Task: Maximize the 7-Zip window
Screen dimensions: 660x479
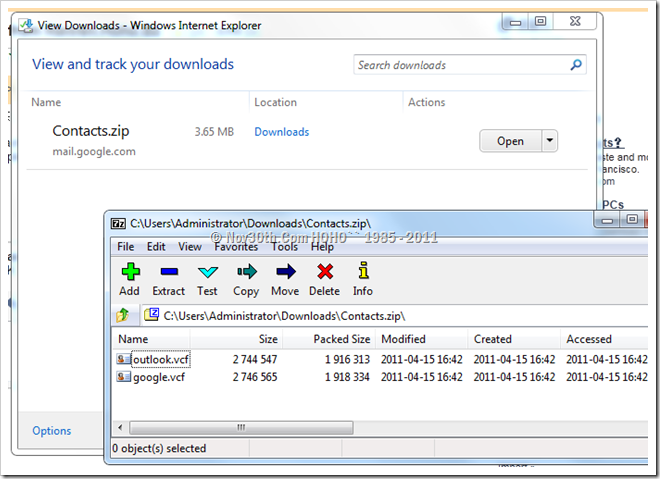Action: pos(632,219)
